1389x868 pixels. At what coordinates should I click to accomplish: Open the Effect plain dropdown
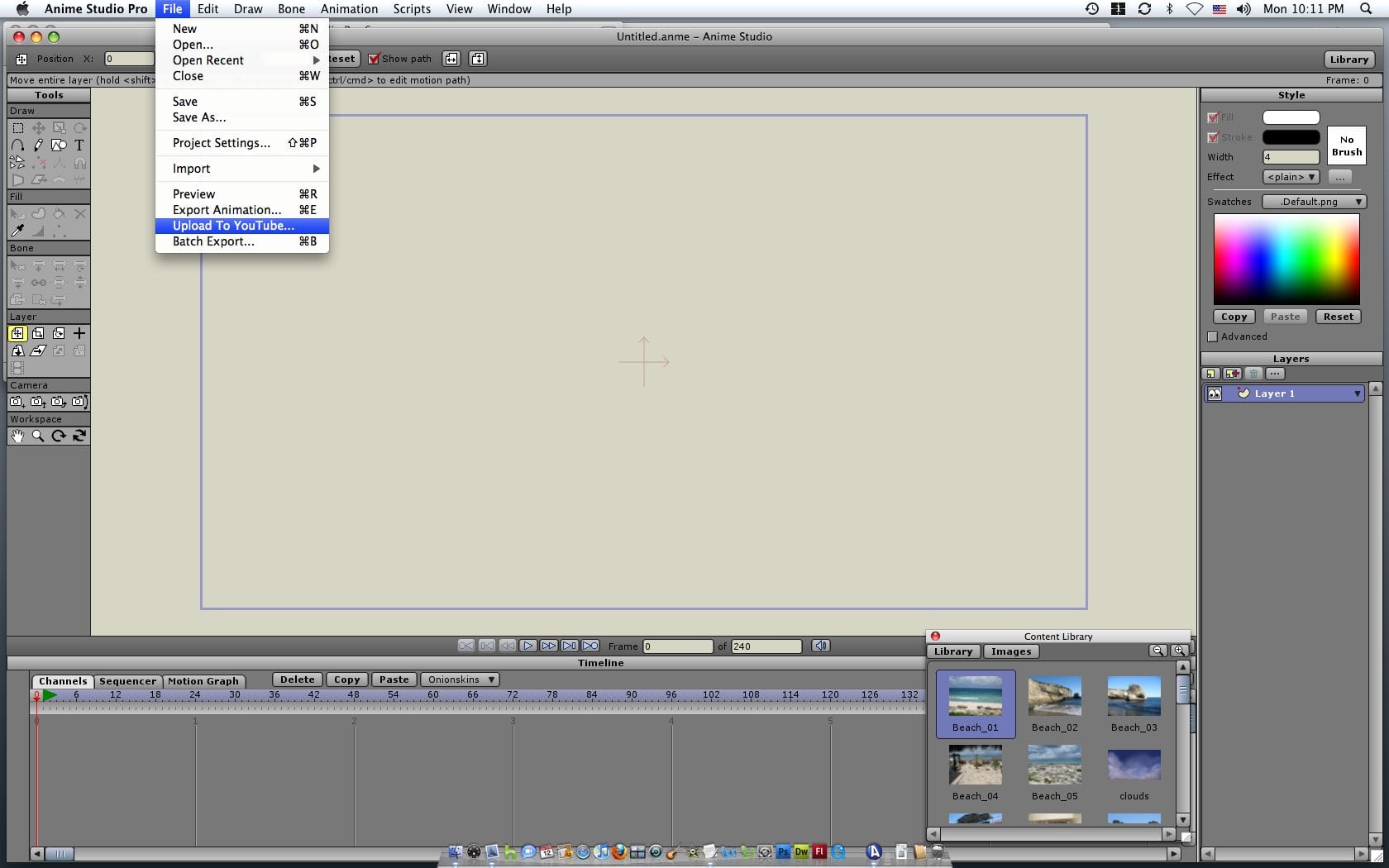click(x=1291, y=177)
